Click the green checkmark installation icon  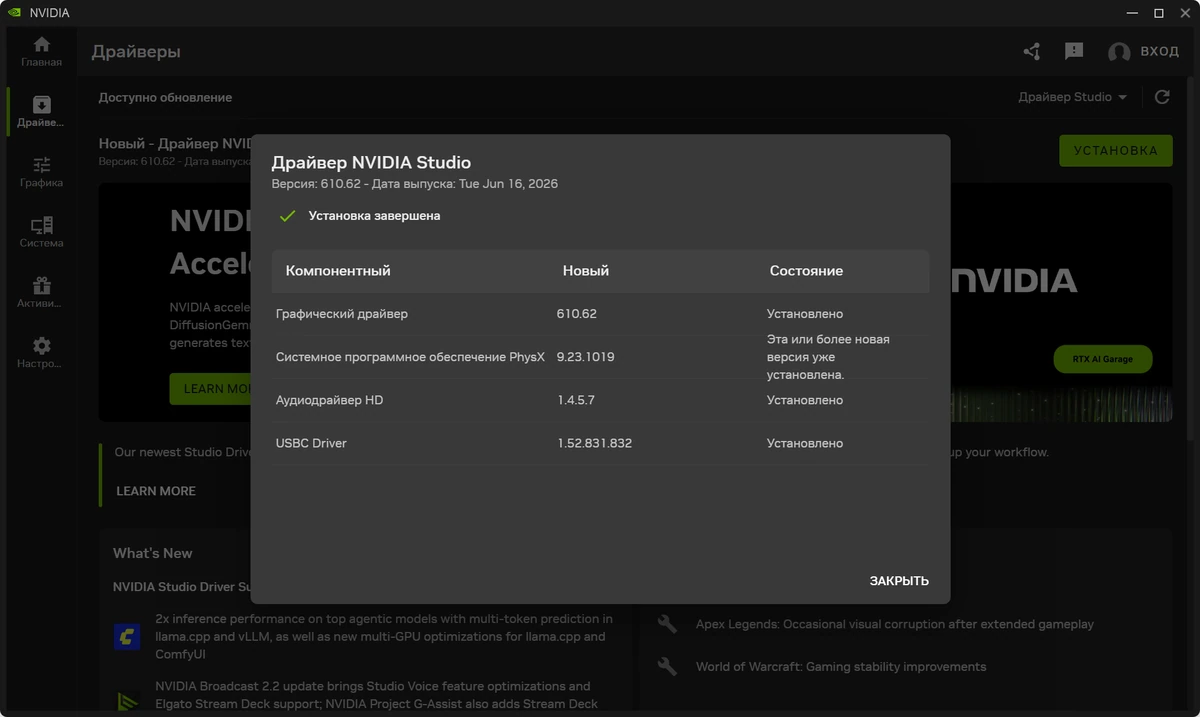(288, 215)
